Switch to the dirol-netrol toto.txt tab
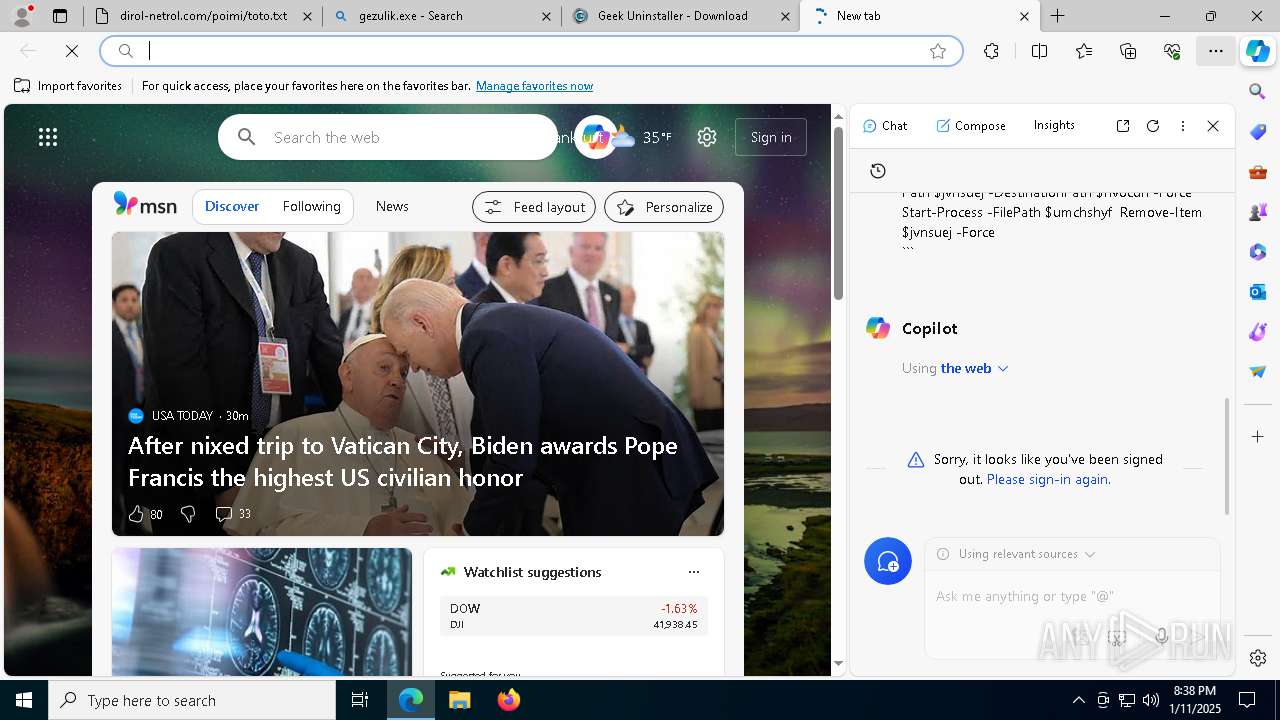The image size is (1280, 720). (203, 16)
